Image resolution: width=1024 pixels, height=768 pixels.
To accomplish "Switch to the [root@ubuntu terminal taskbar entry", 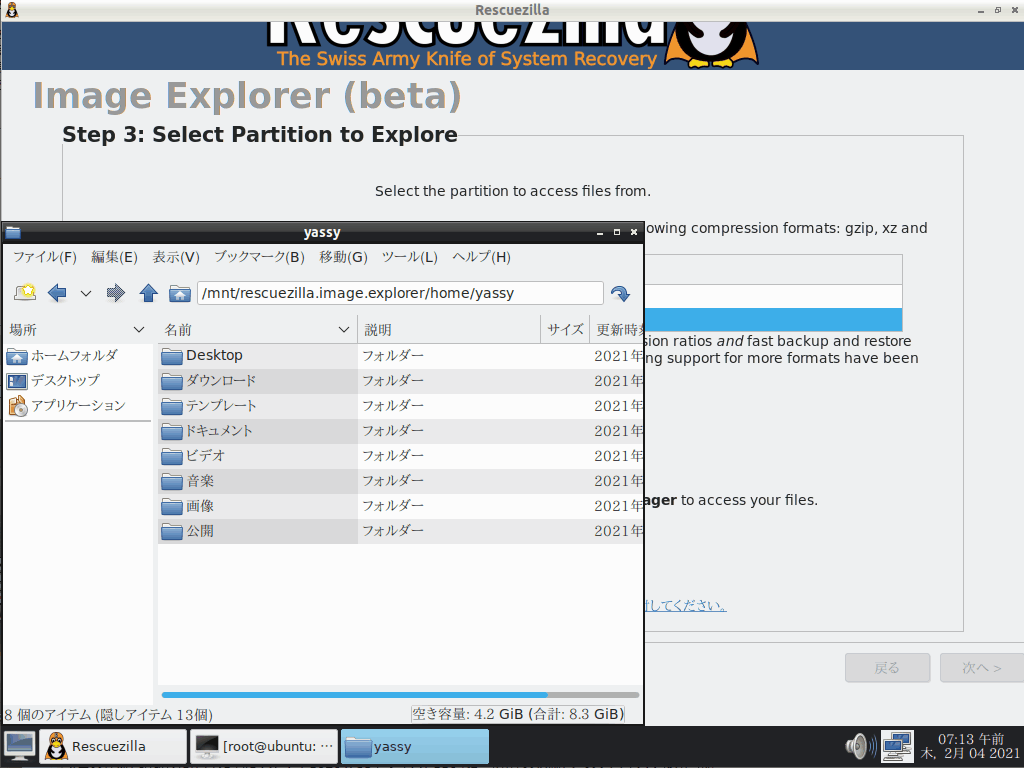I will (x=264, y=746).
